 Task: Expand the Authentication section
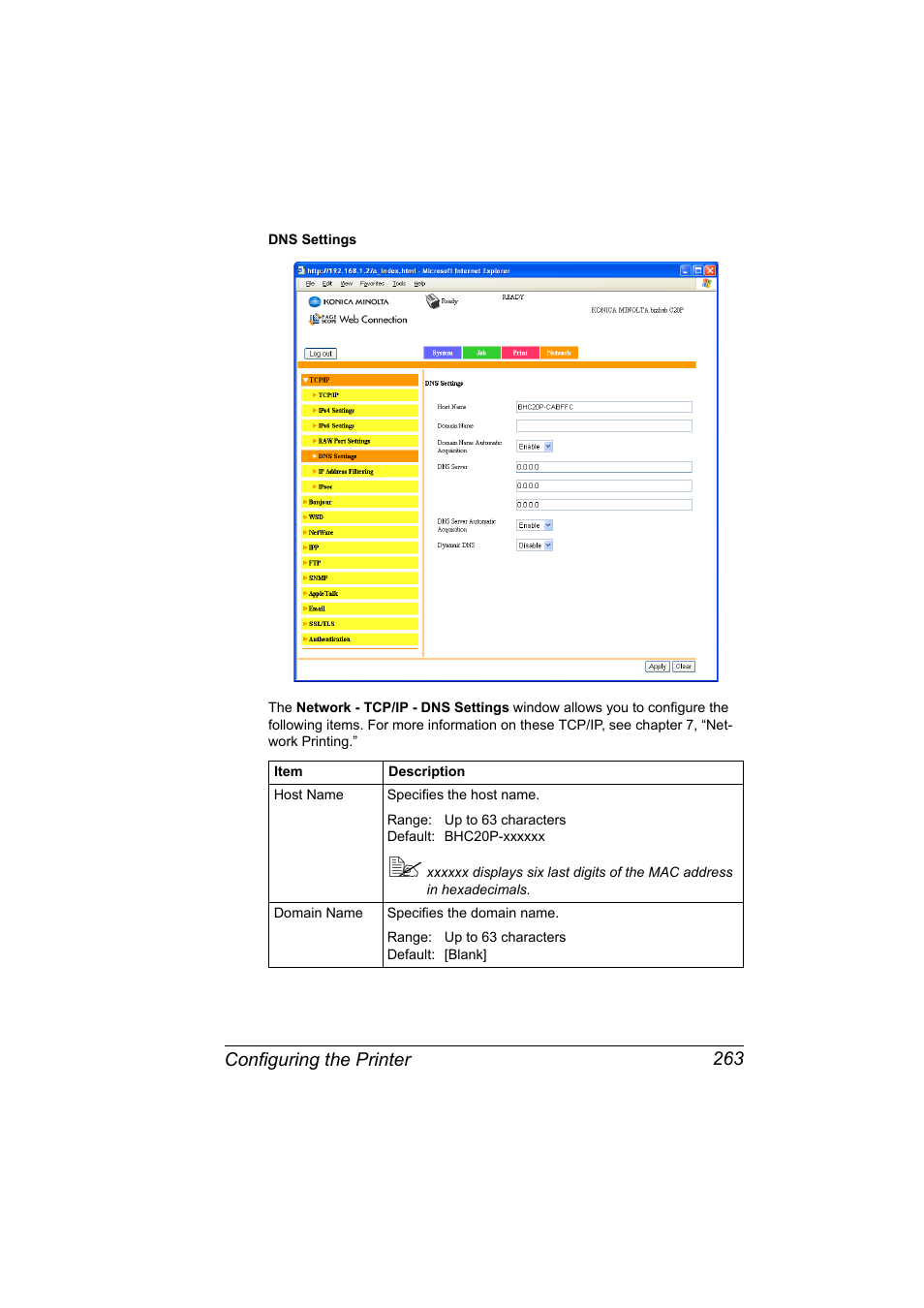click(x=359, y=639)
